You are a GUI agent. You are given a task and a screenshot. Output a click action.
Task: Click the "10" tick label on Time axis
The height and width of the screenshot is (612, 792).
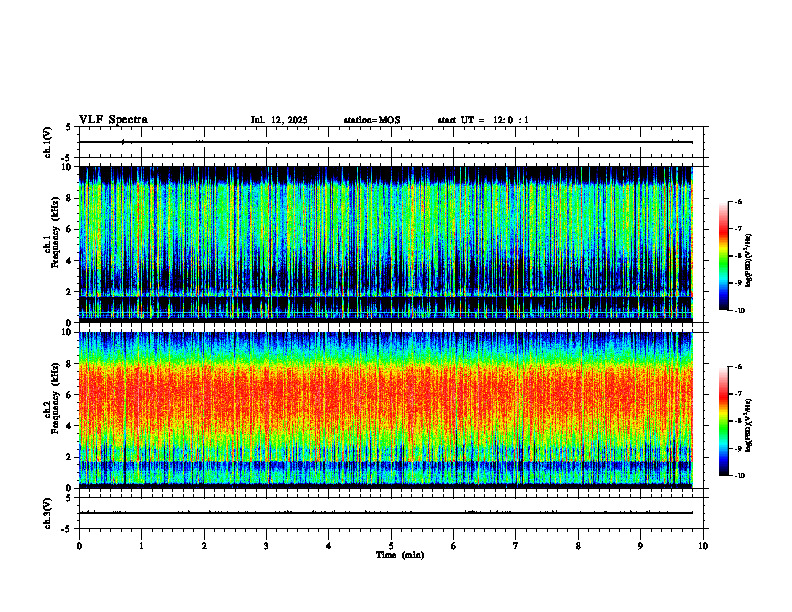[703, 546]
